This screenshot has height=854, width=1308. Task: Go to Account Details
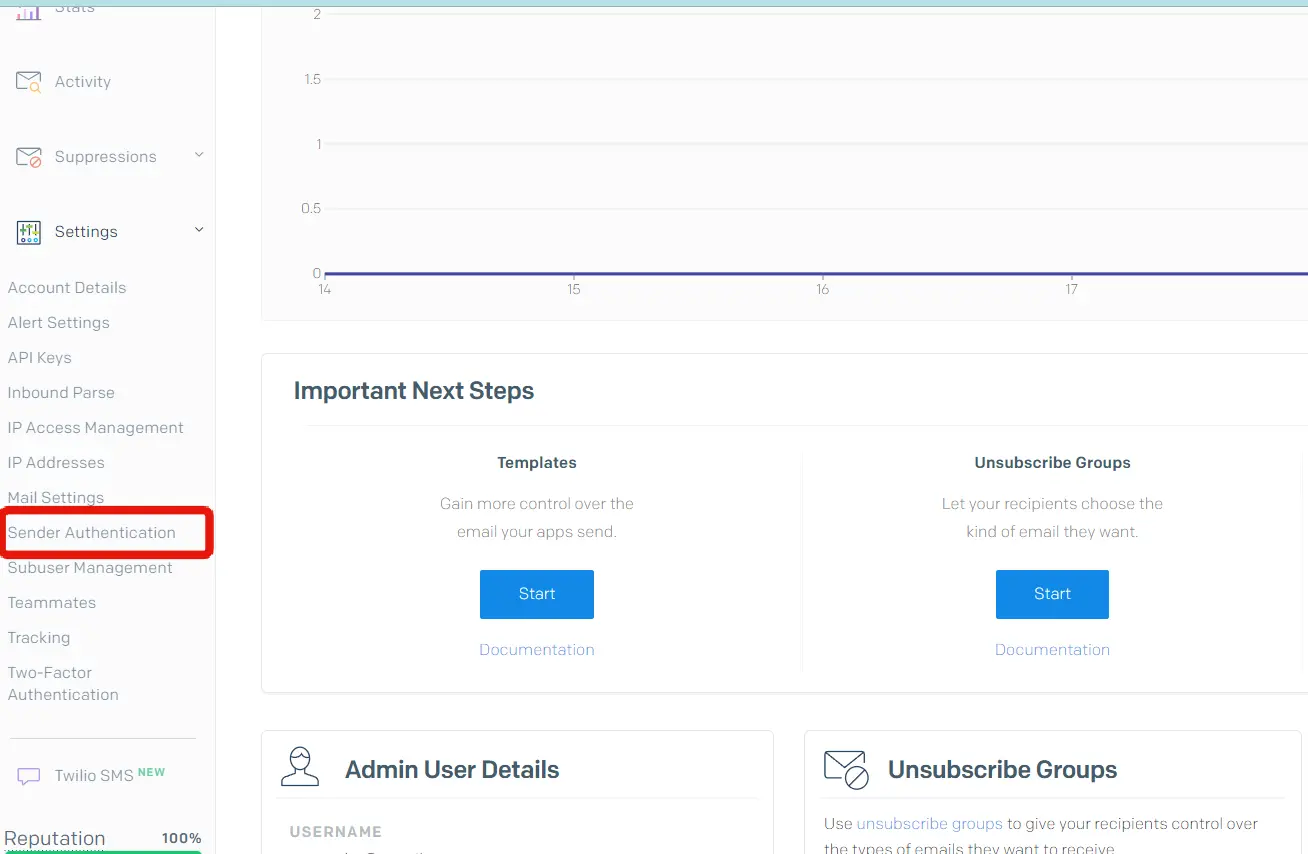pyautogui.click(x=67, y=288)
